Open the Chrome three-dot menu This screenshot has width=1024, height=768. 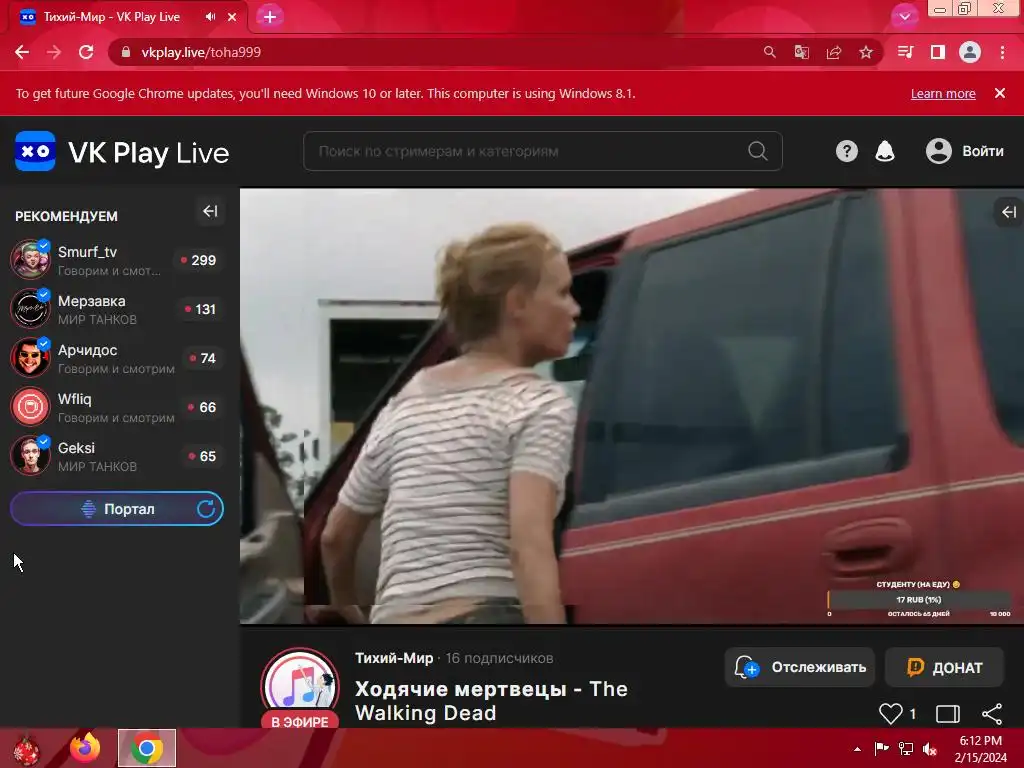[x=1002, y=52]
